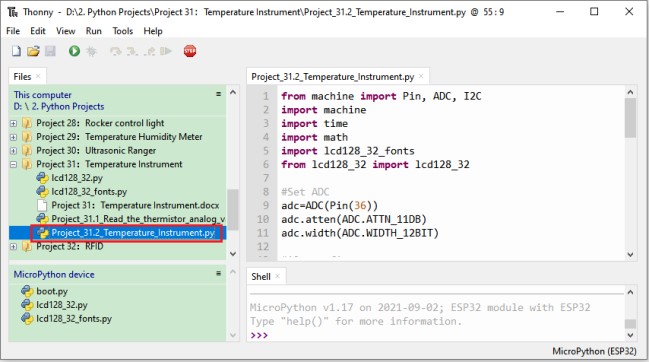
Task: Click editor scrollbar up arrow
Action: pyautogui.click(x=631, y=92)
